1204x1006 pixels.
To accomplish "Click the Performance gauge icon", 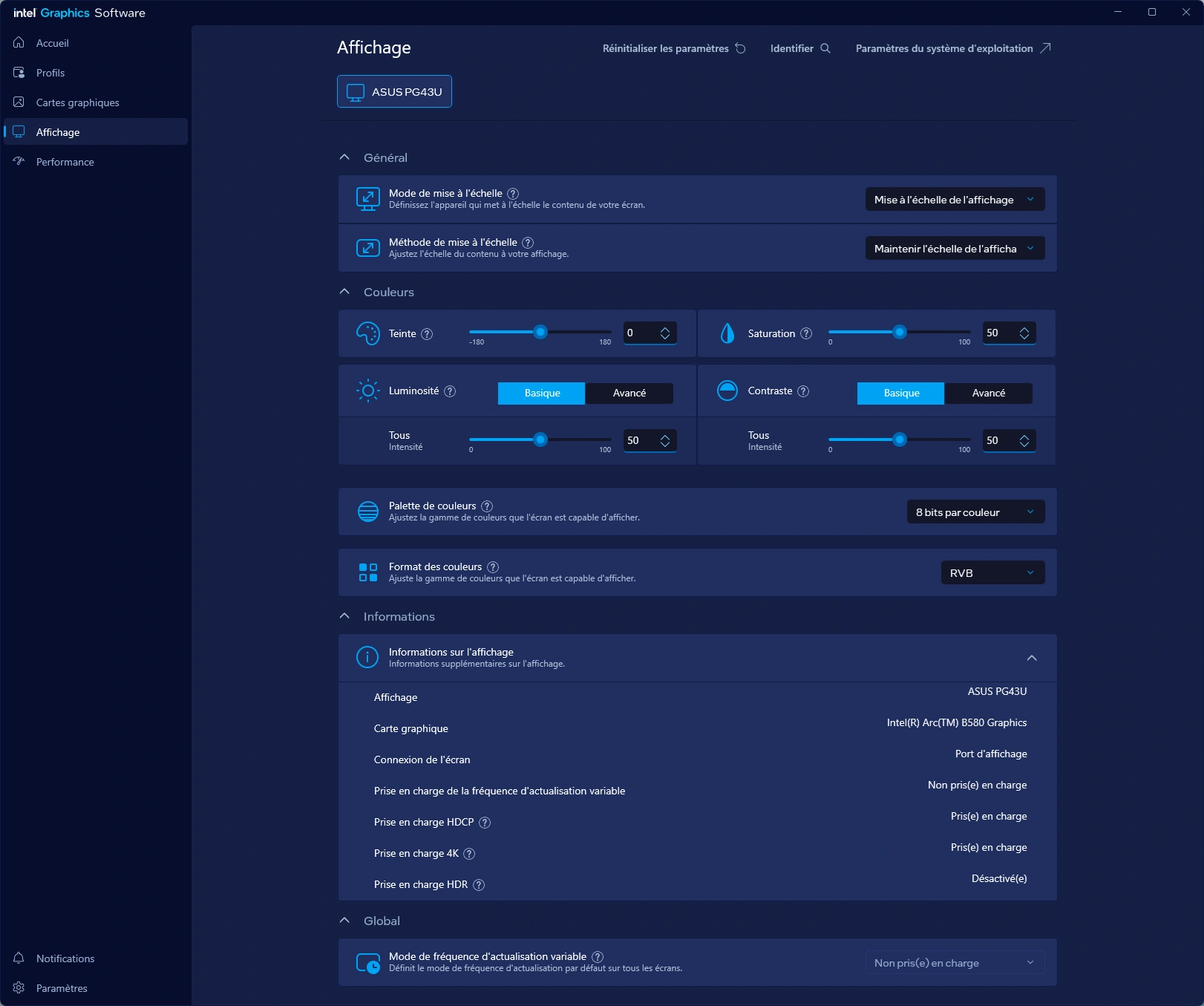I will [19, 161].
